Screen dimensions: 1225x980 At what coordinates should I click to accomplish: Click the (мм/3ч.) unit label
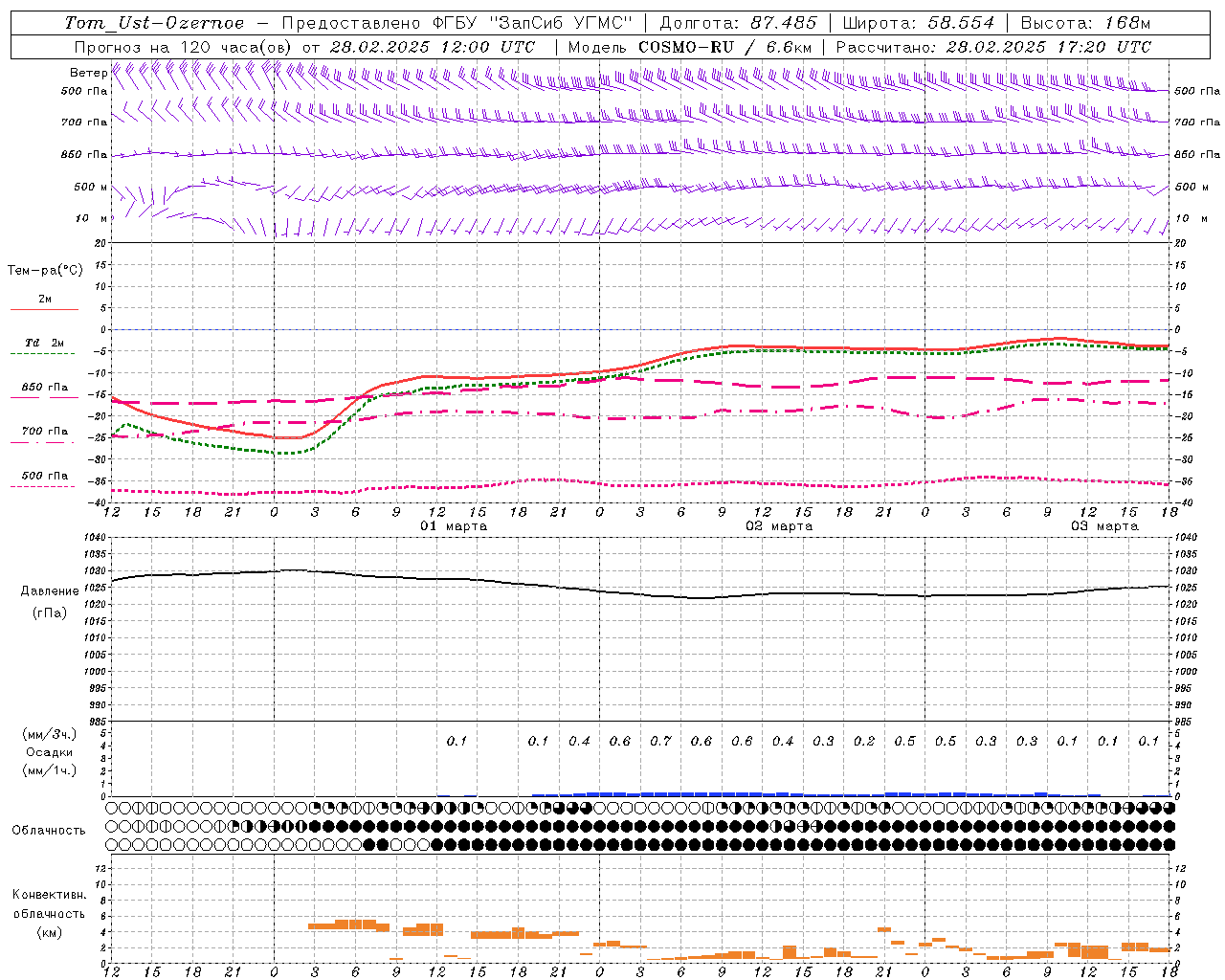pyautogui.click(x=50, y=734)
